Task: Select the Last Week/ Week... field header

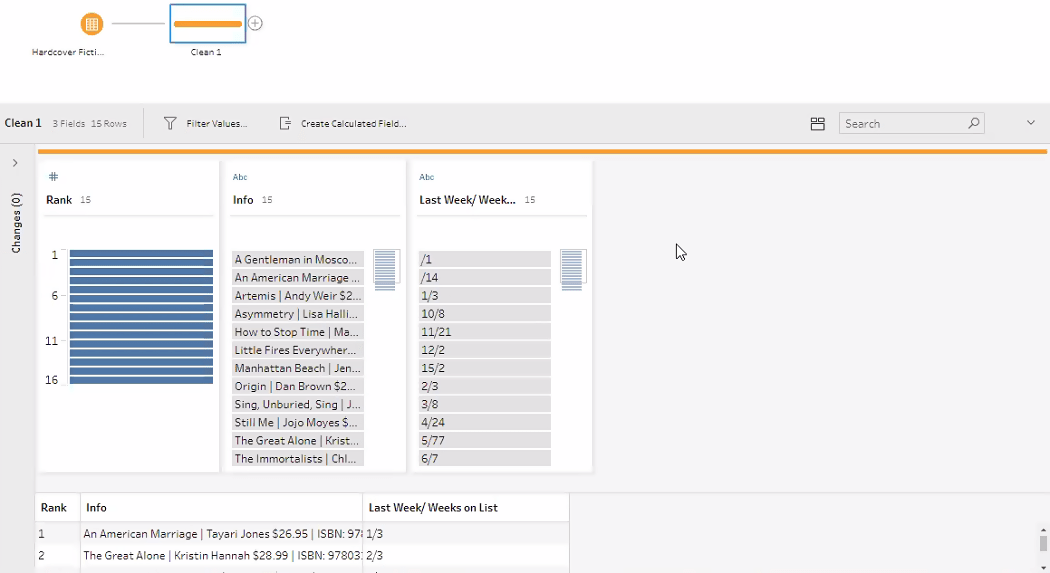Action: (467, 199)
